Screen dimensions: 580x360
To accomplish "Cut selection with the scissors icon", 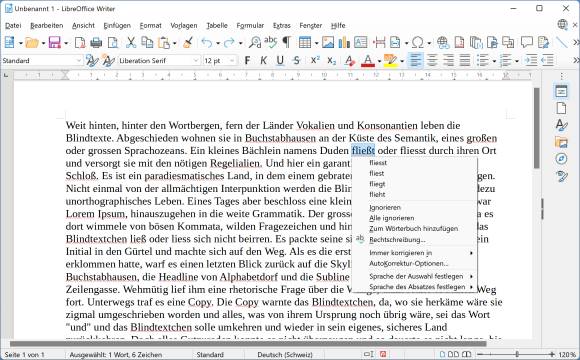I will coord(131,43).
